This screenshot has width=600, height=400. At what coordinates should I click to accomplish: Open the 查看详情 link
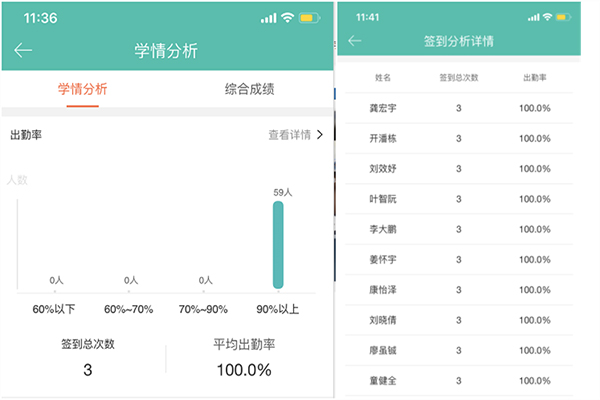click(289, 134)
